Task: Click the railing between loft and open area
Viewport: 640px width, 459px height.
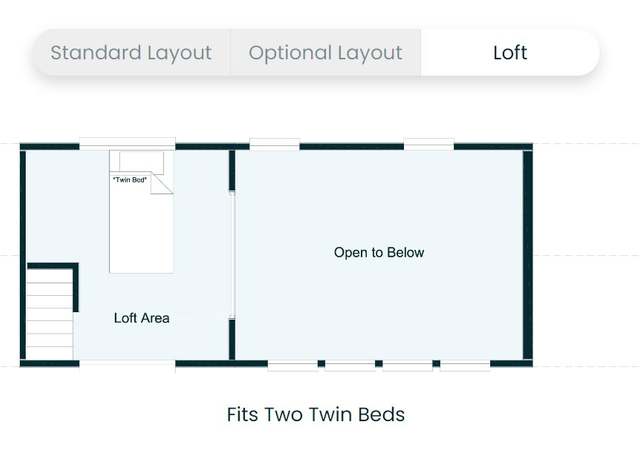Action: point(232,255)
